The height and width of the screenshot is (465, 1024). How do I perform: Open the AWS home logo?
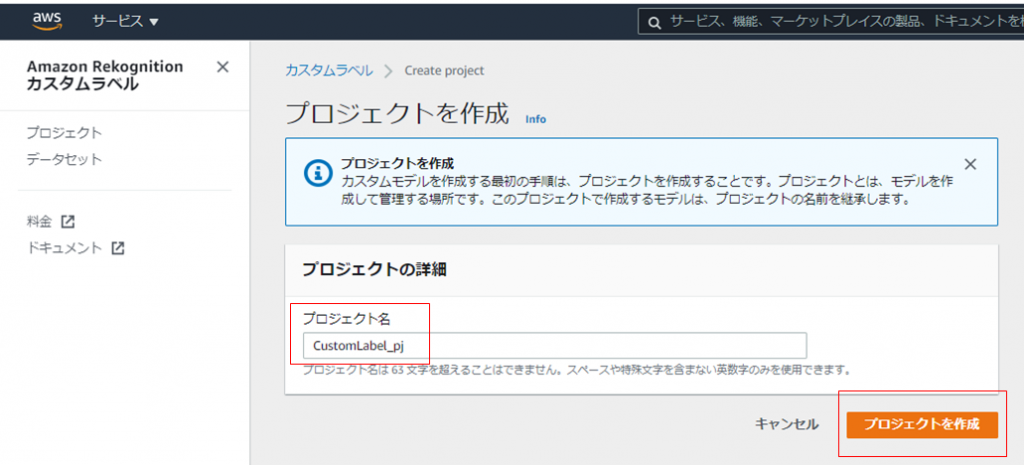48,22
